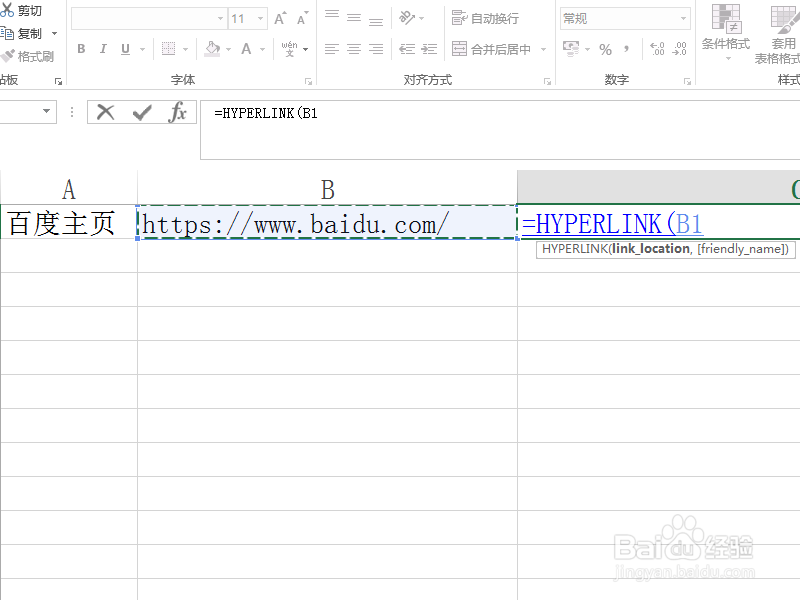This screenshot has width=800, height=600.
Task: Click the Cut (剪切) scissors button
Action: pos(20,10)
